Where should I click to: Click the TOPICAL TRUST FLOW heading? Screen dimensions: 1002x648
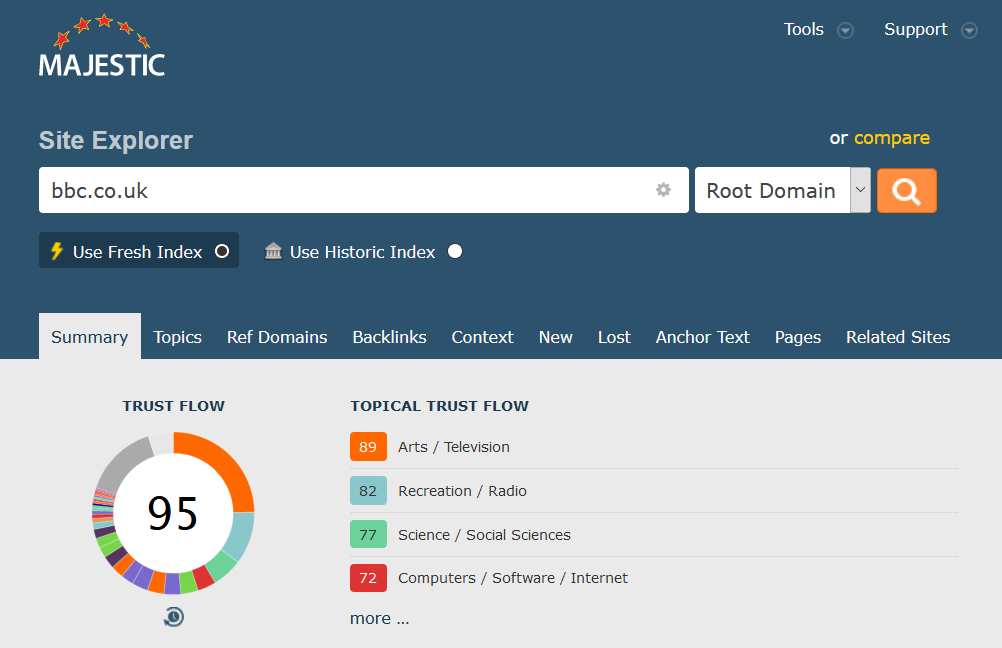440,406
